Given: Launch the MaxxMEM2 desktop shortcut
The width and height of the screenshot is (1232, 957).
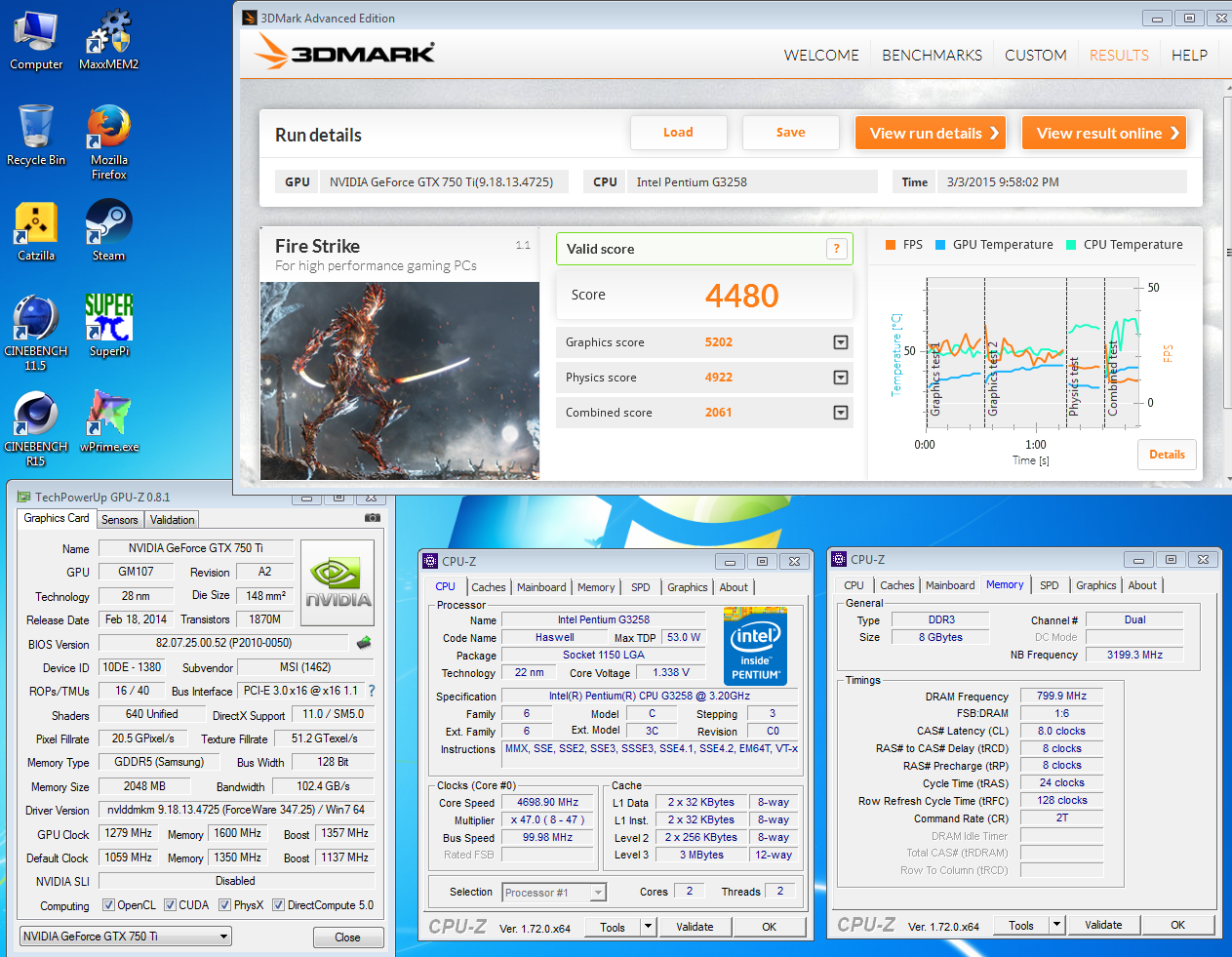Looking at the screenshot, I should (108, 41).
